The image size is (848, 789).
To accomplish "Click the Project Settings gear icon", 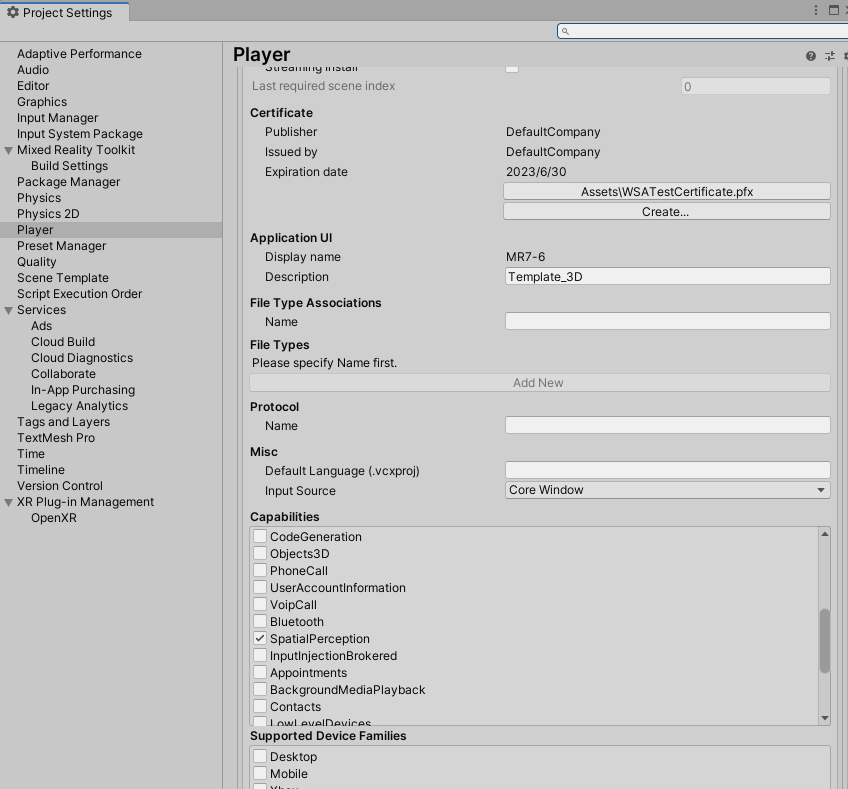I will 13,12.
